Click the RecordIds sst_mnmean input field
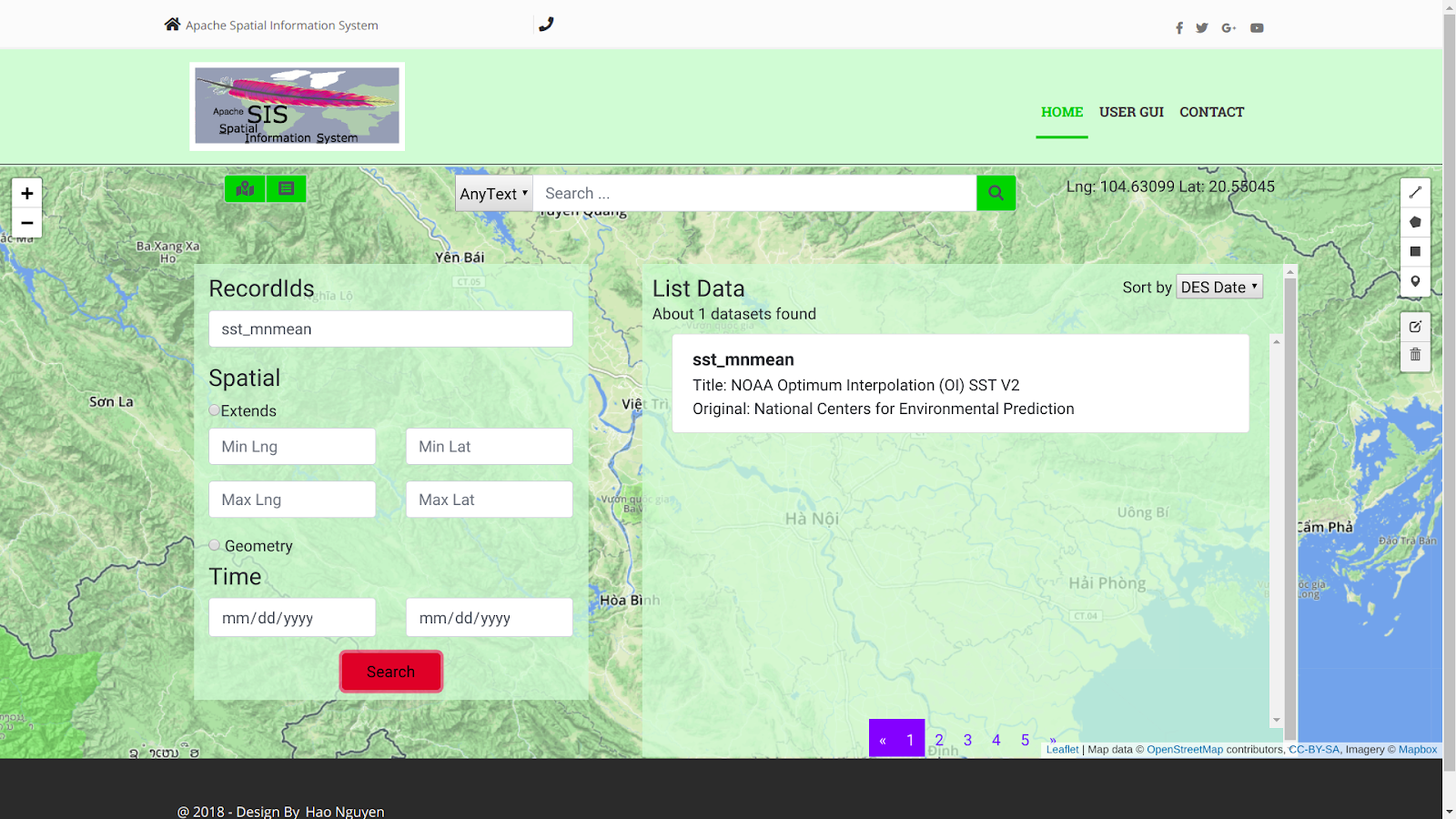Screen dimensions: 1456x819 tap(390, 329)
